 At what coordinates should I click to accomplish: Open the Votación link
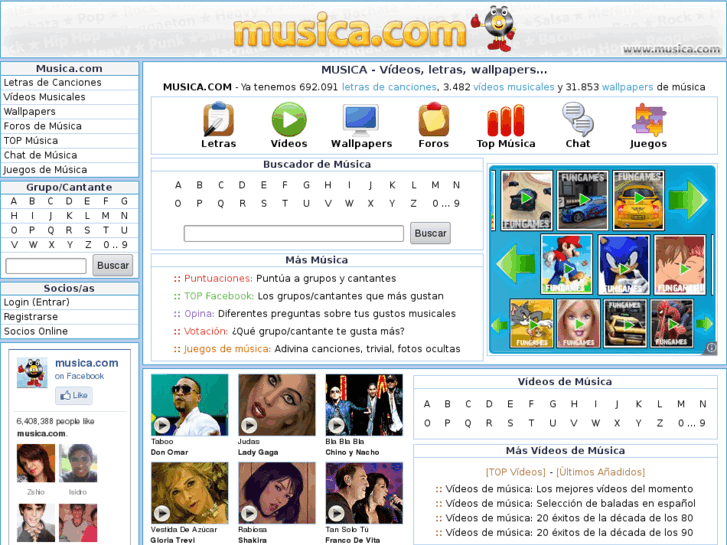[x=206, y=331]
